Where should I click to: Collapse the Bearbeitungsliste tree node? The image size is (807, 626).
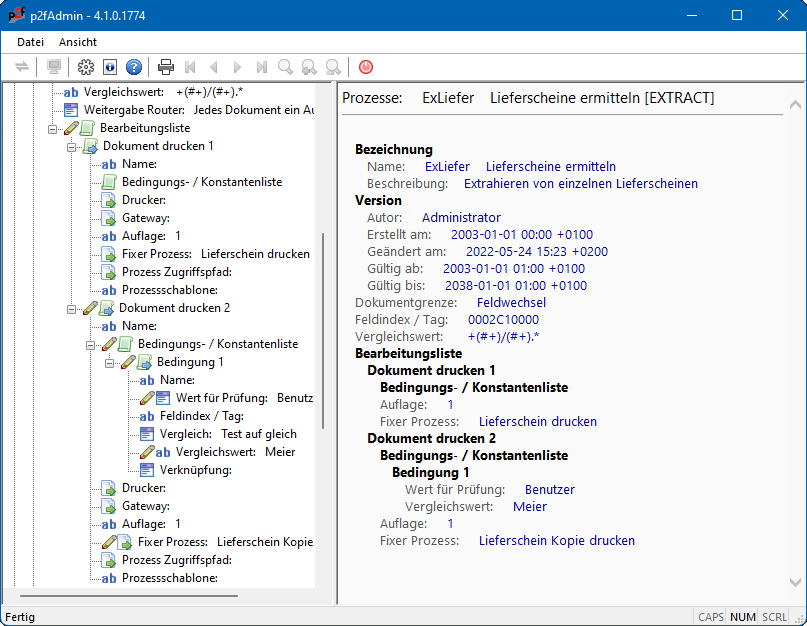click(53, 128)
